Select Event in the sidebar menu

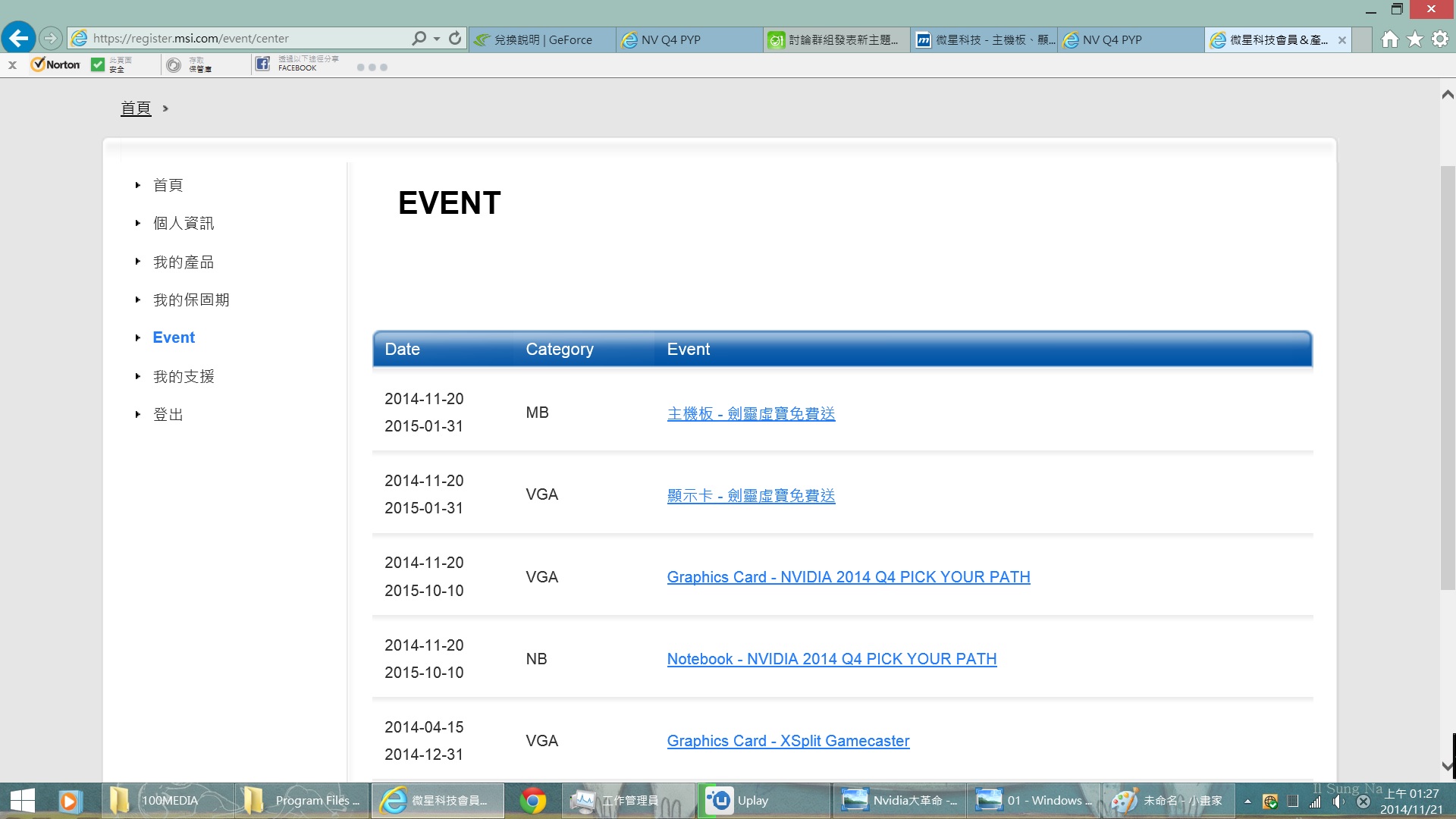pos(174,337)
